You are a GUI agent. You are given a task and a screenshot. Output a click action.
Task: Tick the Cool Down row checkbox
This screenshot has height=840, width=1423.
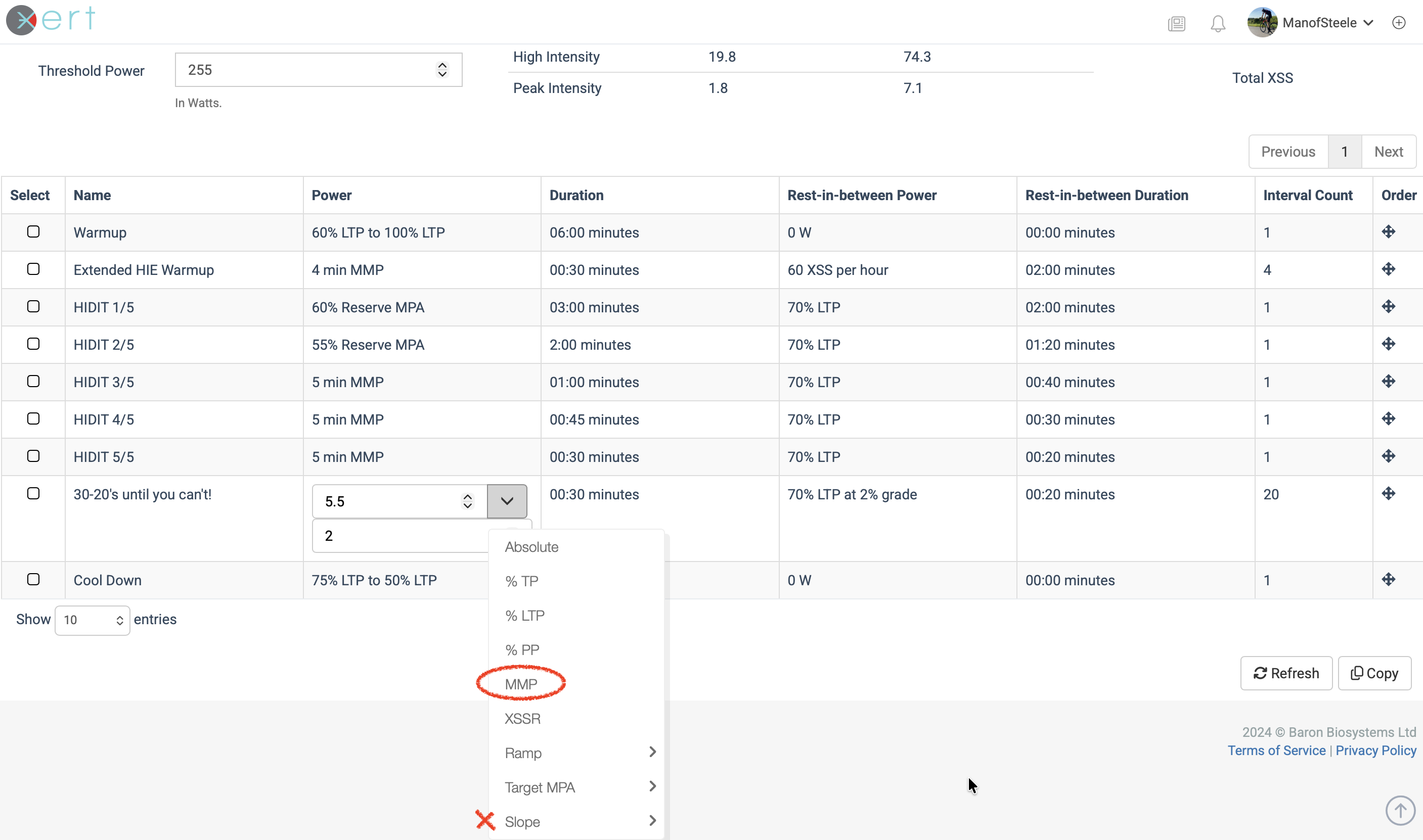coord(33,580)
